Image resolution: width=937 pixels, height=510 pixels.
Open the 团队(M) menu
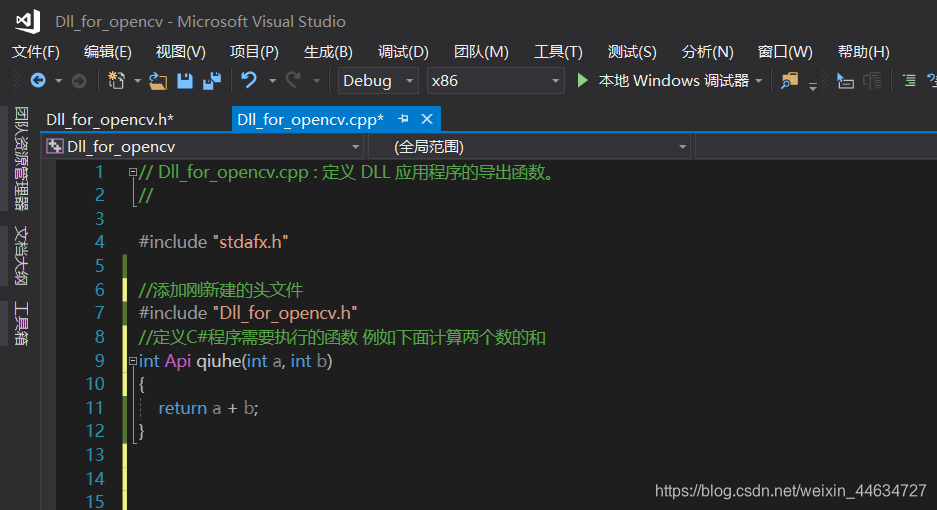tap(481, 52)
